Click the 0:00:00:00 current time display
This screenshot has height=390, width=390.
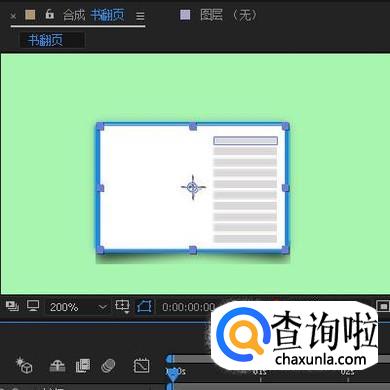pos(188,307)
